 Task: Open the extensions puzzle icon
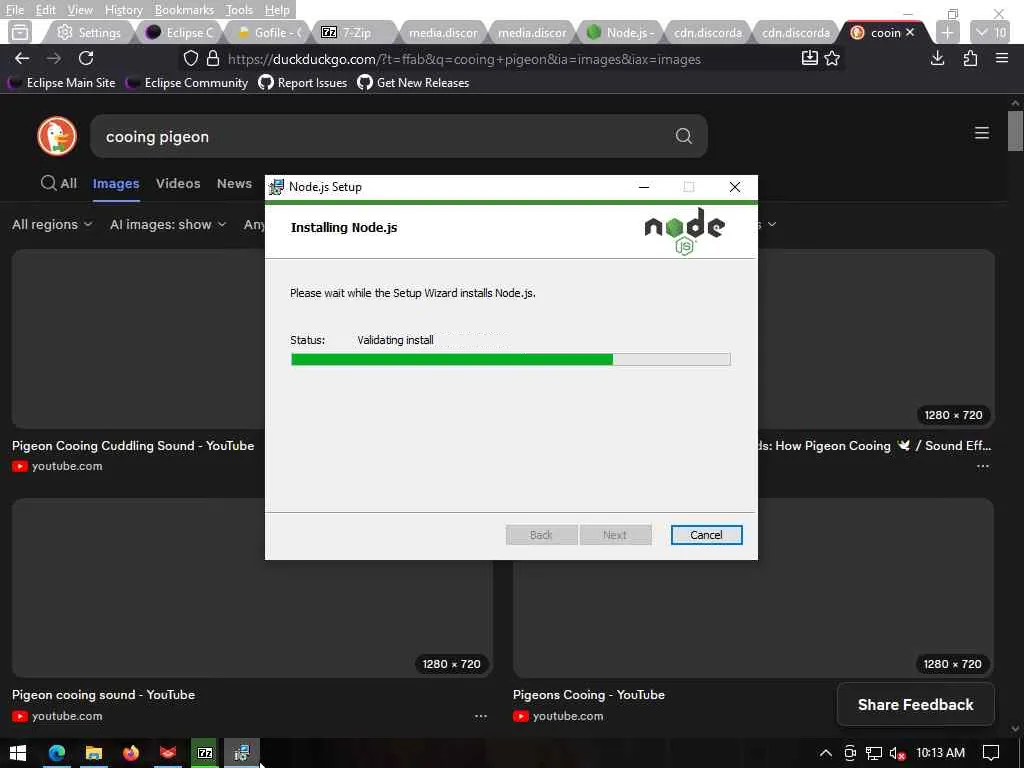tap(970, 58)
